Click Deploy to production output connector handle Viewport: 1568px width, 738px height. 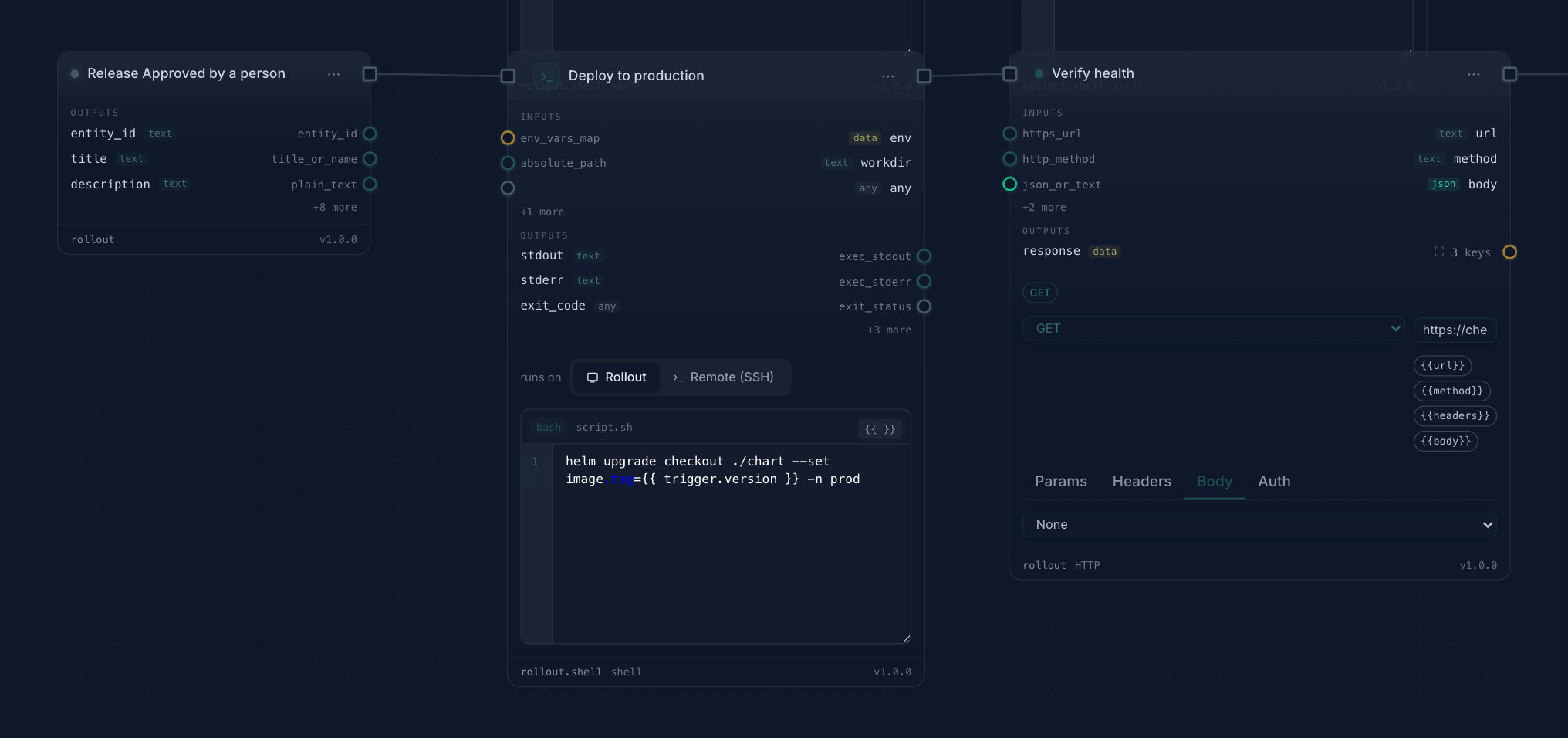(x=924, y=76)
